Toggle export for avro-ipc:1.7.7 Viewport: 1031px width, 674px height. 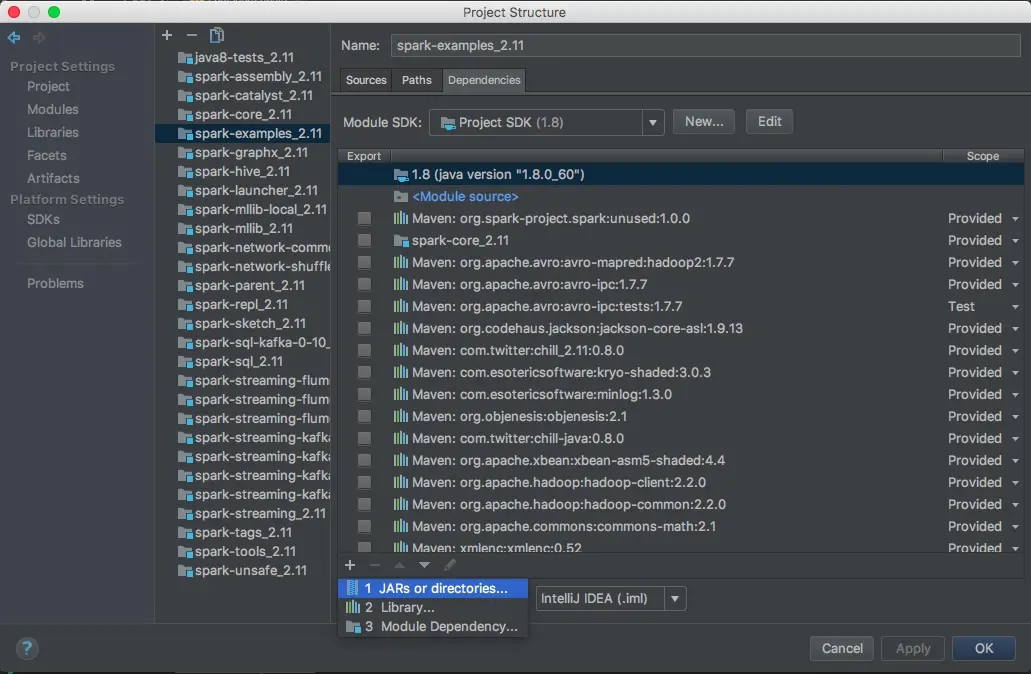(x=364, y=284)
